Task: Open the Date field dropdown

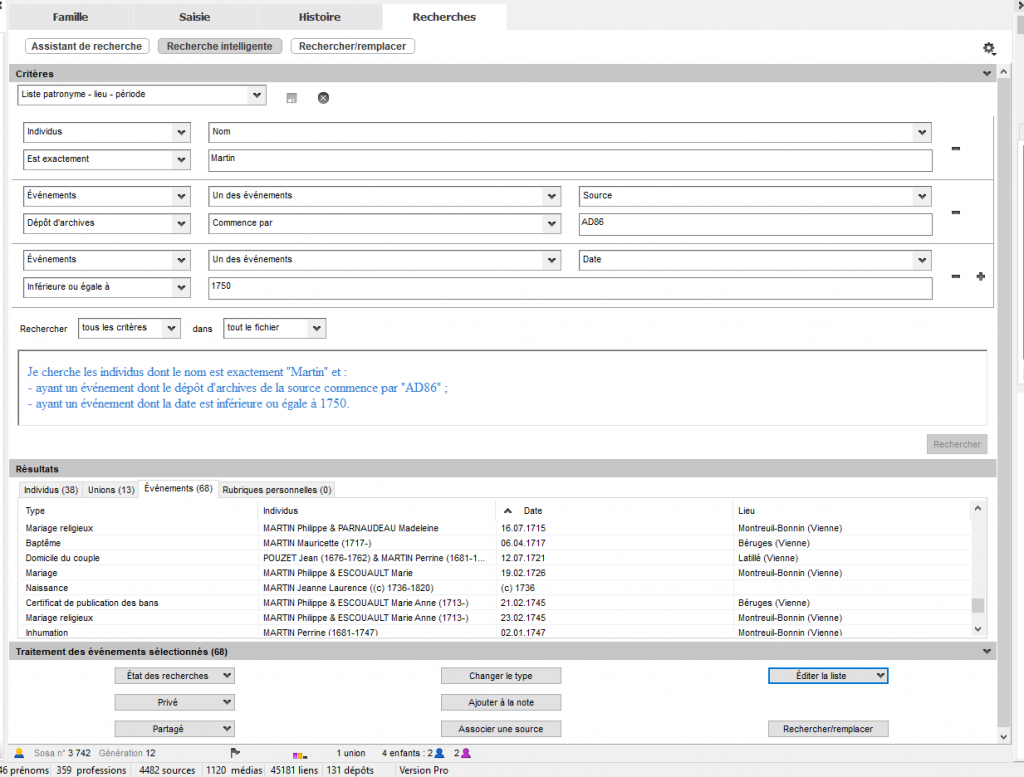Action: coord(755,260)
